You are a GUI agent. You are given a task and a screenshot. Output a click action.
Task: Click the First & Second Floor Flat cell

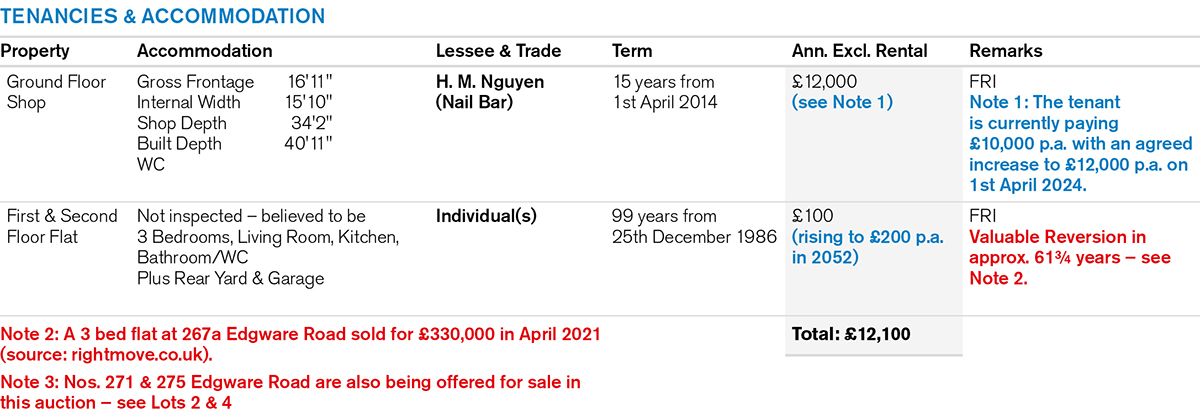tap(62, 226)
